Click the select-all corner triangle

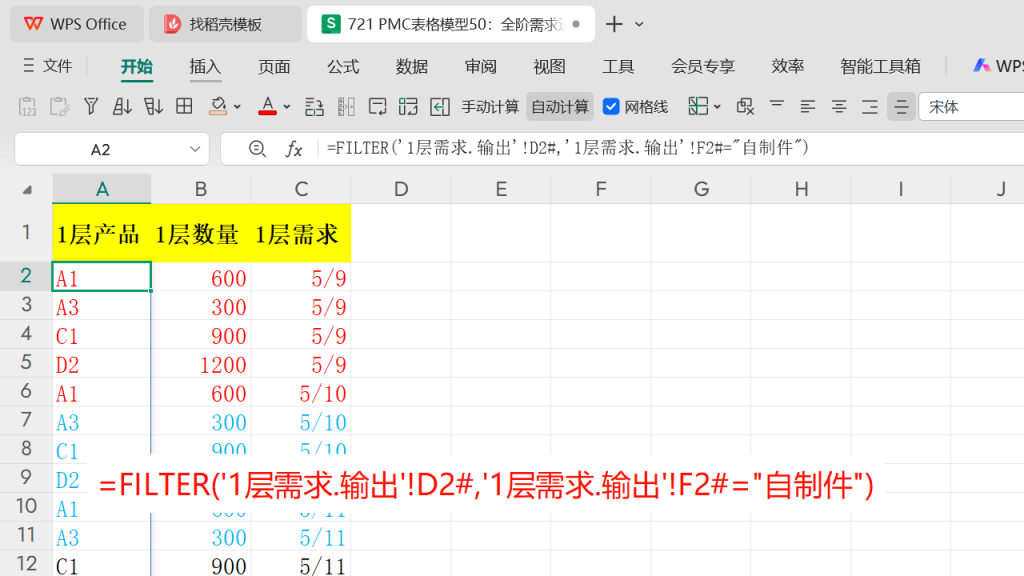(27, 189)
